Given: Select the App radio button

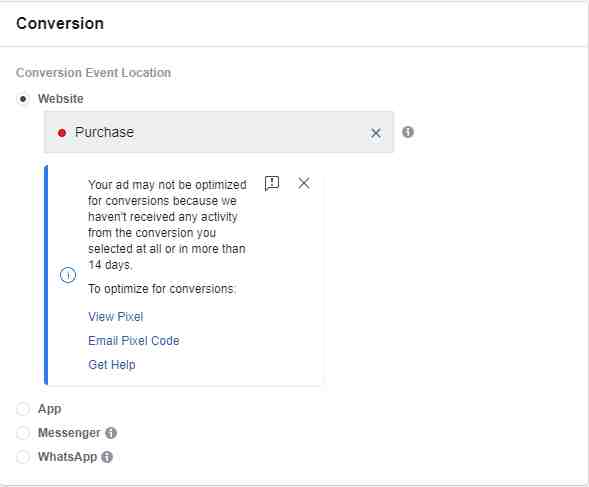Looking at the screenshot, I should tap(23, 409).
